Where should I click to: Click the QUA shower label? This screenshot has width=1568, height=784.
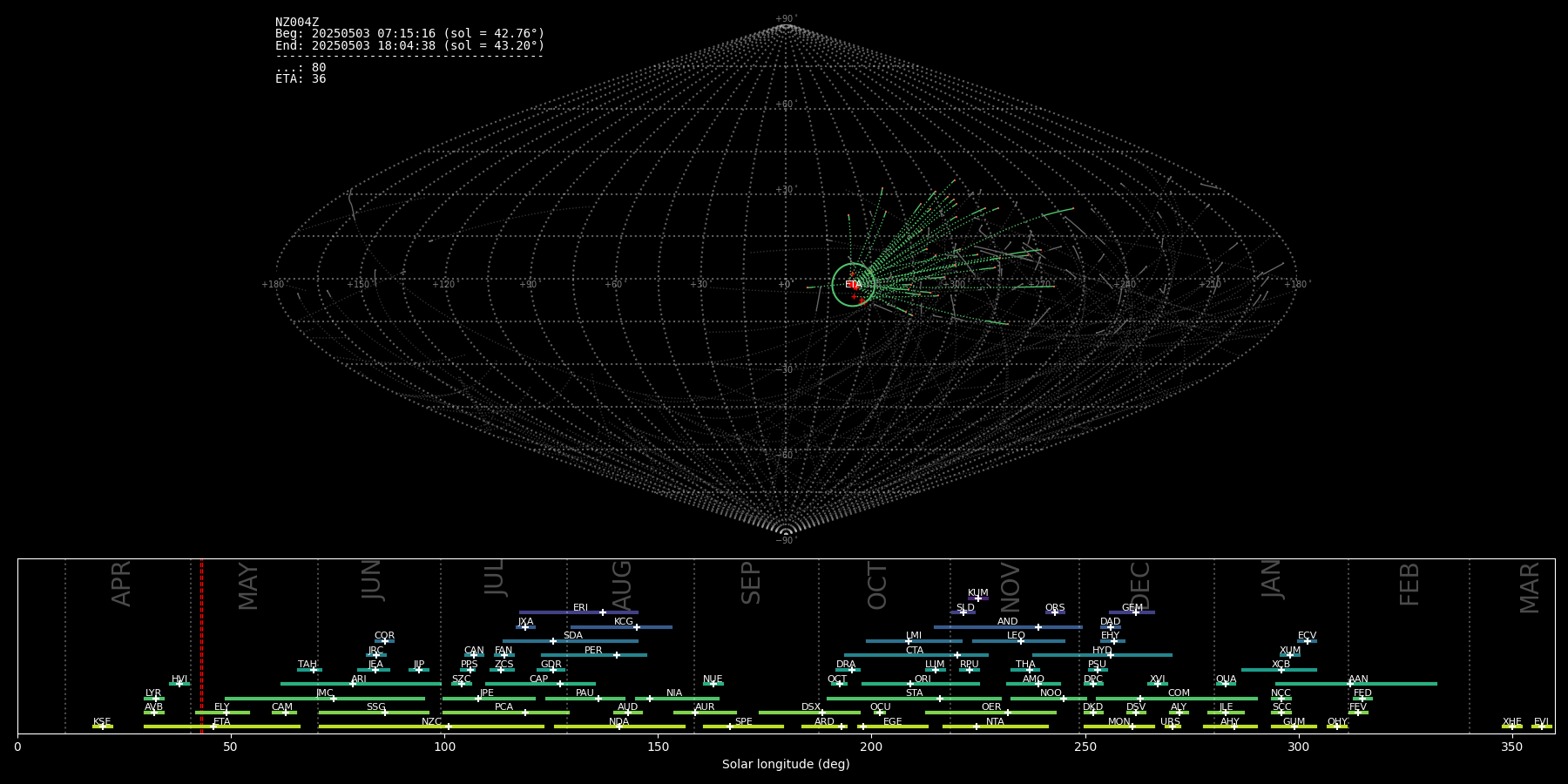(x=1226, y=679)
